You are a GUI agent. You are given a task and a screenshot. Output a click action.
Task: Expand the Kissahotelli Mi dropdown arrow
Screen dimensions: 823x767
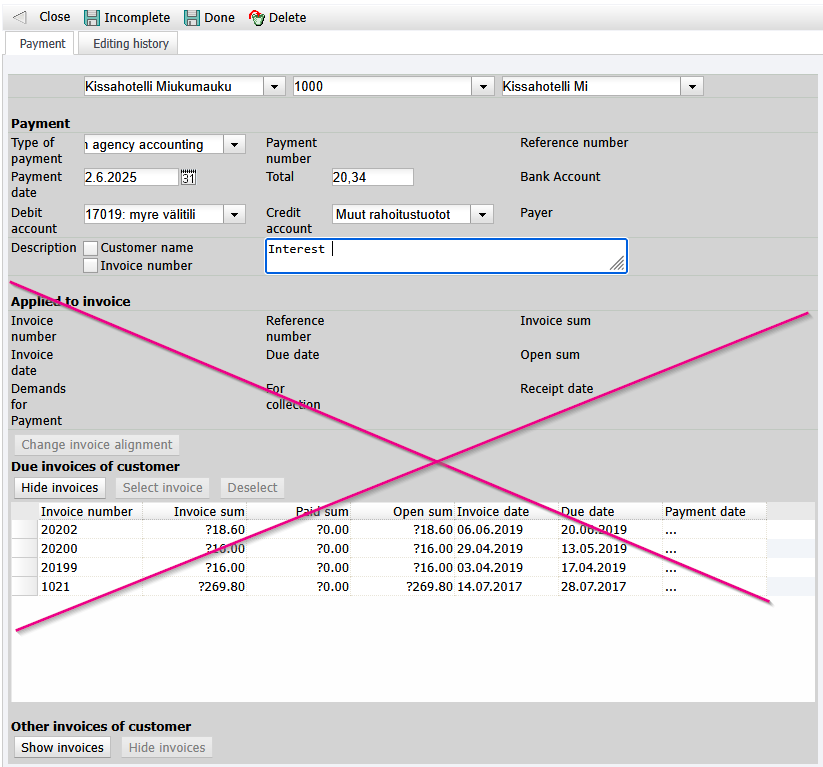[692, 87]
